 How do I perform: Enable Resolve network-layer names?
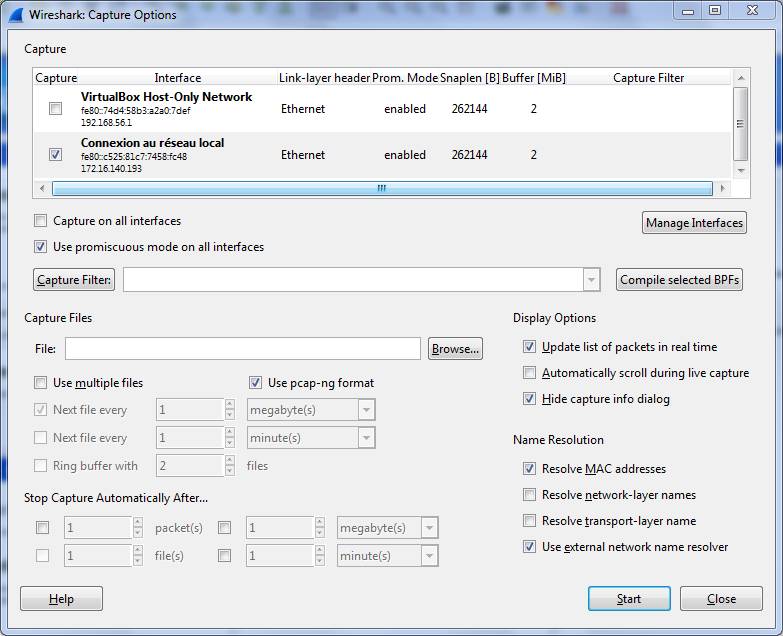[x=529, y=494]
